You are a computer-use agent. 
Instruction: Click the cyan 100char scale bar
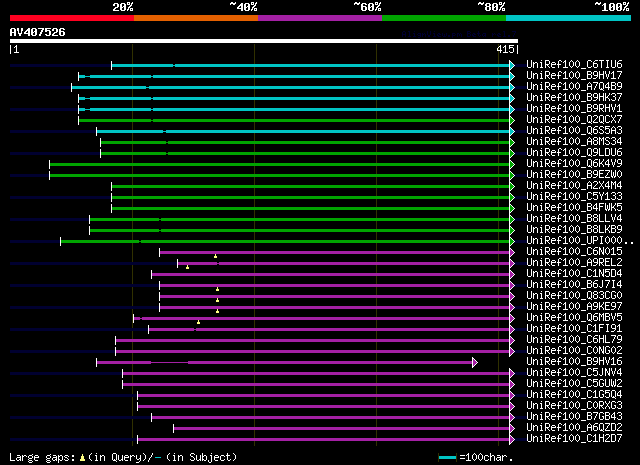pyautogui.click(x=447, y=458)
